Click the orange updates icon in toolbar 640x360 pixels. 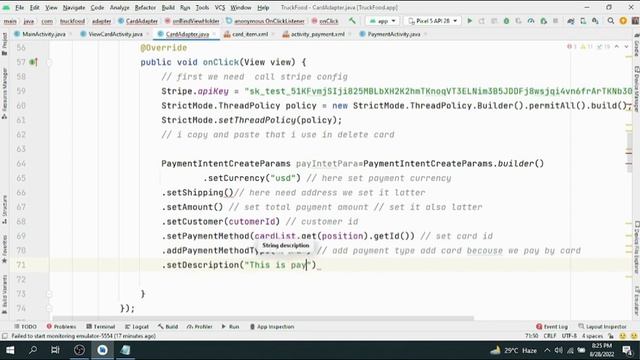623,21
